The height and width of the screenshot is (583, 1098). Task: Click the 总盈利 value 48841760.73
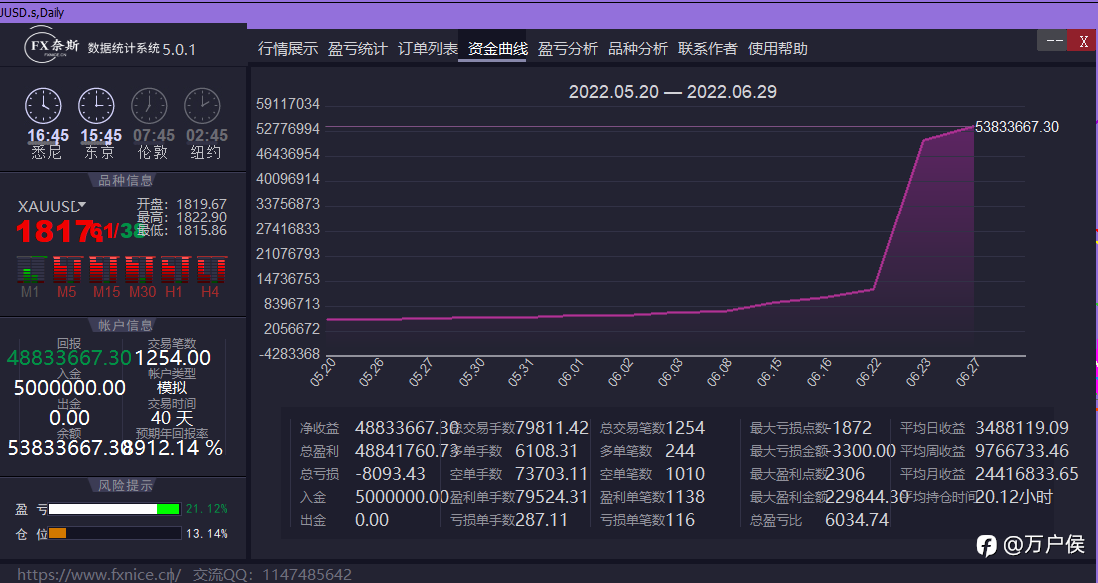(407, 451)
